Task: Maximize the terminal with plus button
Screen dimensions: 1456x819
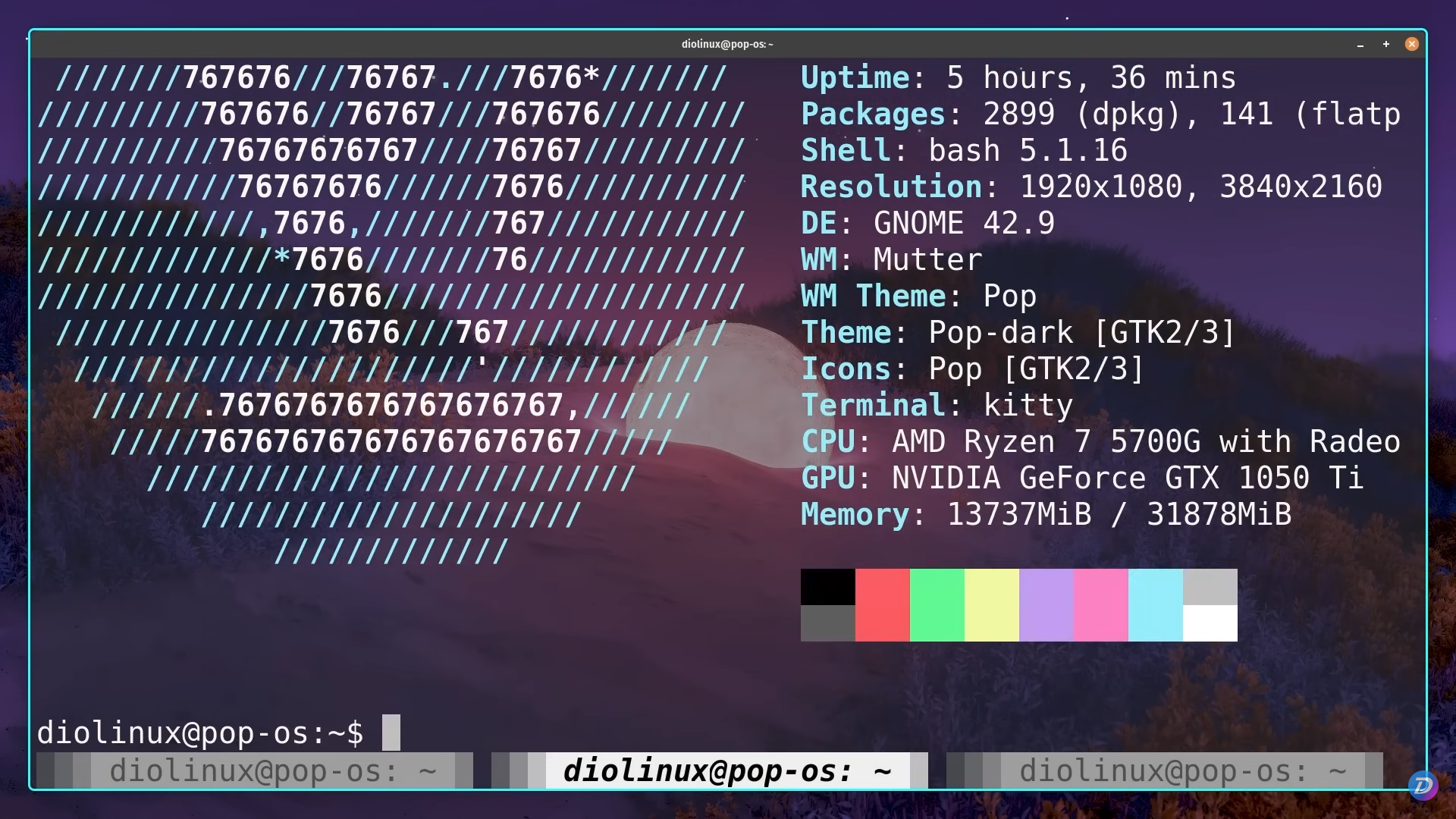Action: point(1386,44)
